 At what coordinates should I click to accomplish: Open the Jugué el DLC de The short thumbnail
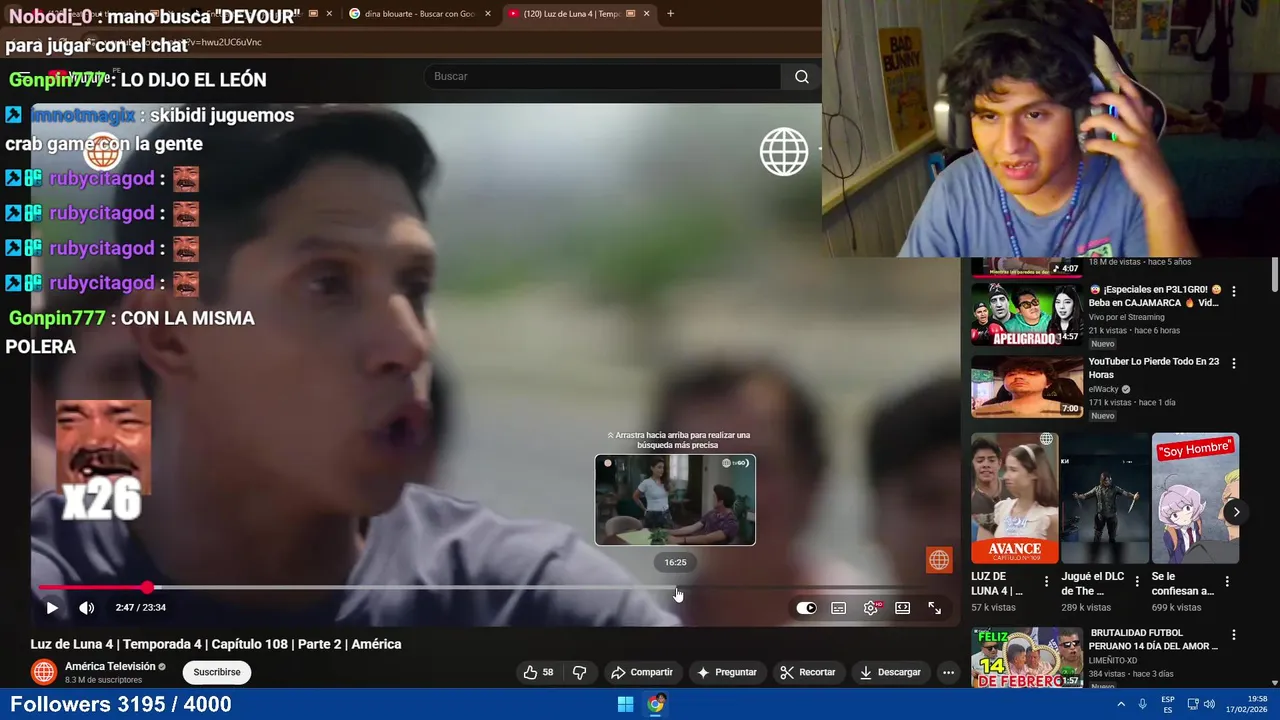point(1105,498)
